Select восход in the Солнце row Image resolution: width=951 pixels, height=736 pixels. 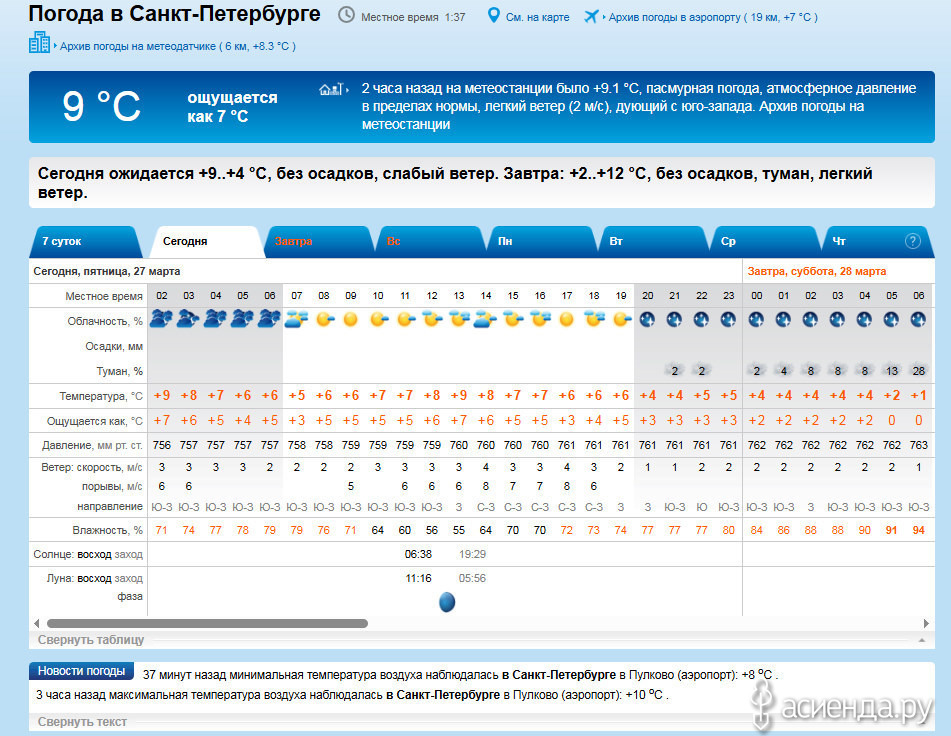(94, 554)
